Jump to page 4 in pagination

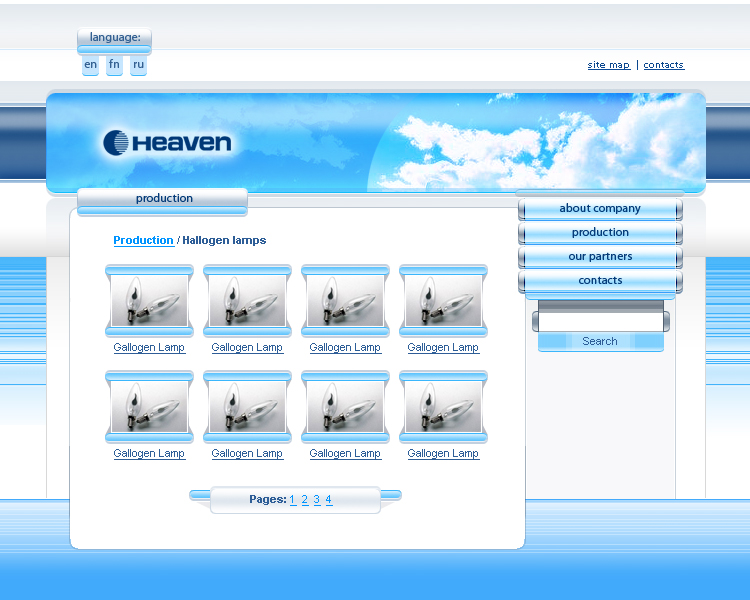328,500
